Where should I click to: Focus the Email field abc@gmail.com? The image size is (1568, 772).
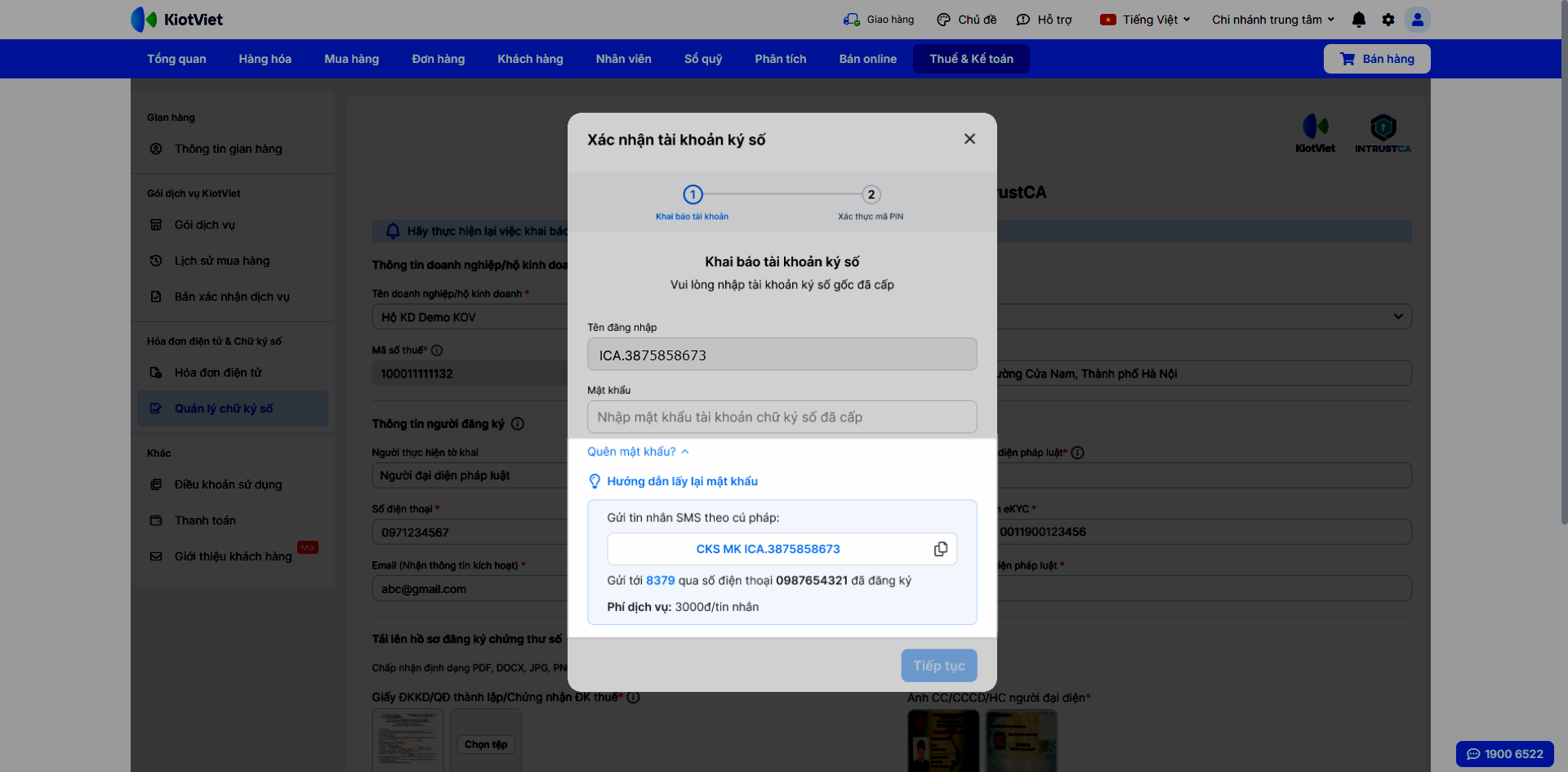click(470, 589)
